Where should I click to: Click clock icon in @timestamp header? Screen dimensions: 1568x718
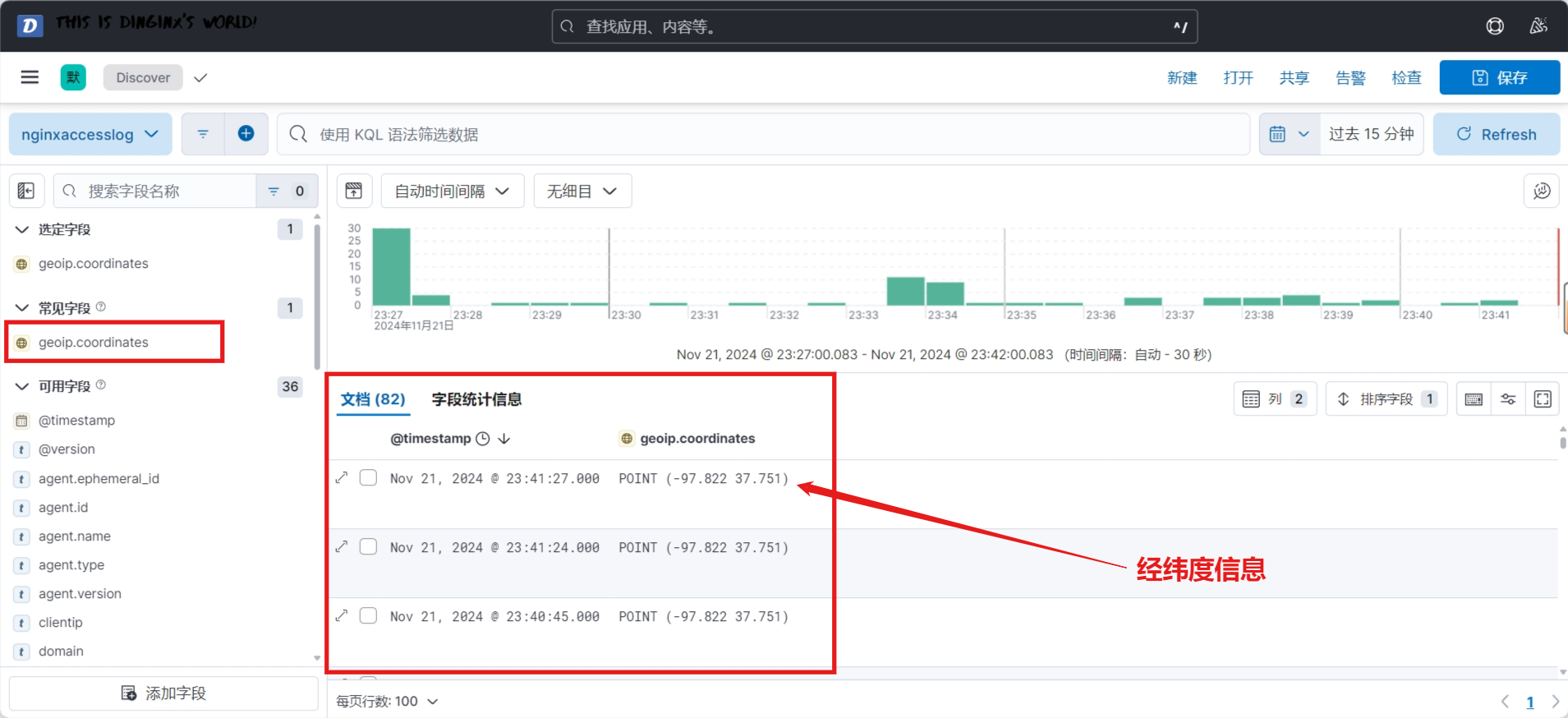click(x=483, y=439)
